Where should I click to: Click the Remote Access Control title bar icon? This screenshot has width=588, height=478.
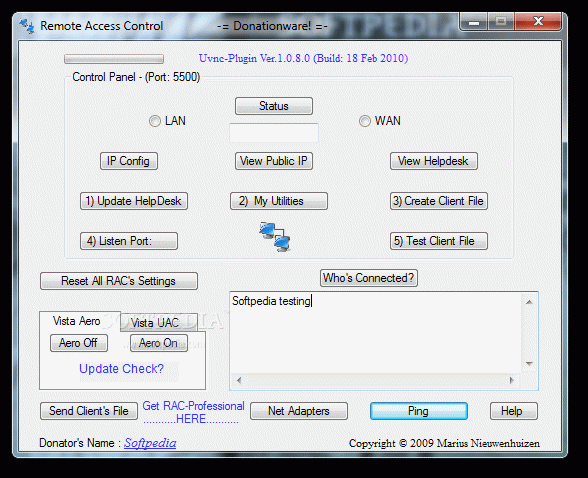click(27, 26)
